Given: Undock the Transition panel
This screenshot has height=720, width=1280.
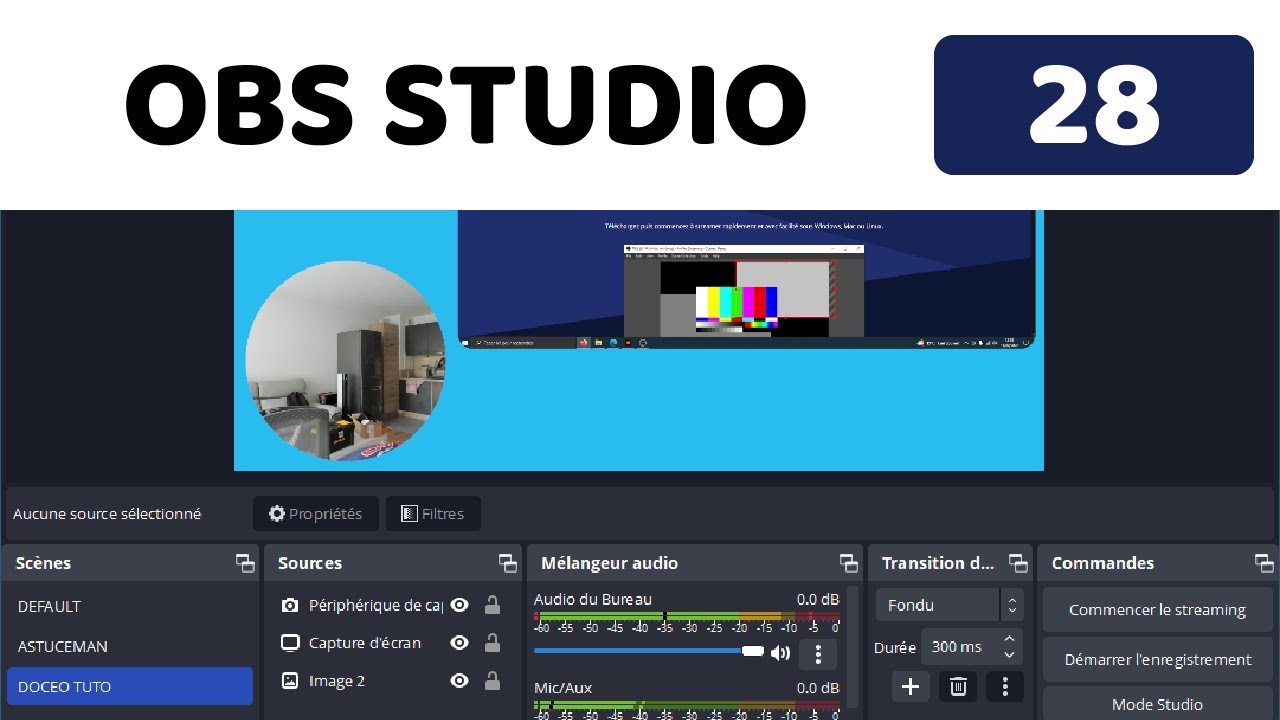Looking at the screenshot, I should coord(1018,563).
